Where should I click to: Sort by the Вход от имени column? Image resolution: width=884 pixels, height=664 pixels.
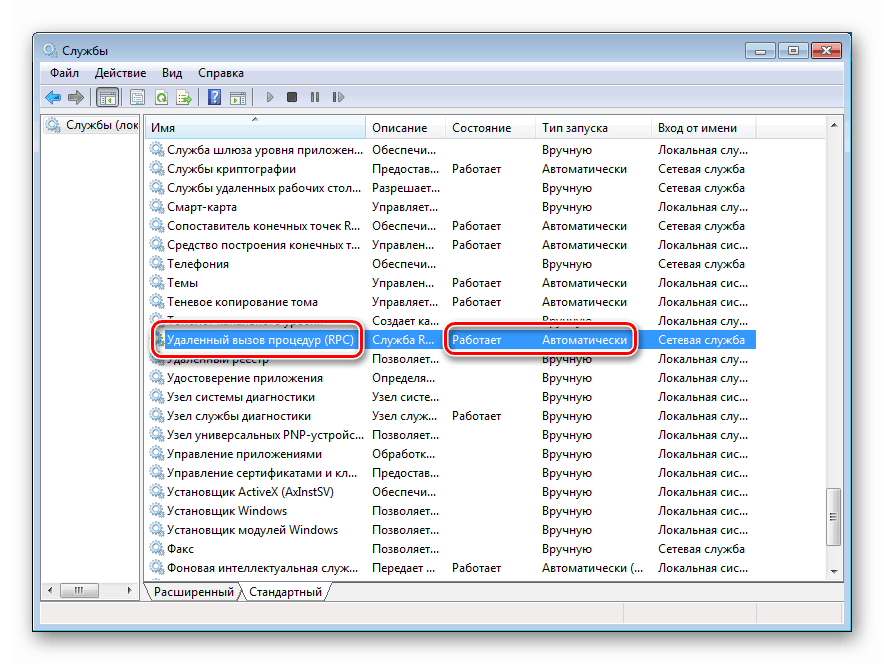pos(704,128)
